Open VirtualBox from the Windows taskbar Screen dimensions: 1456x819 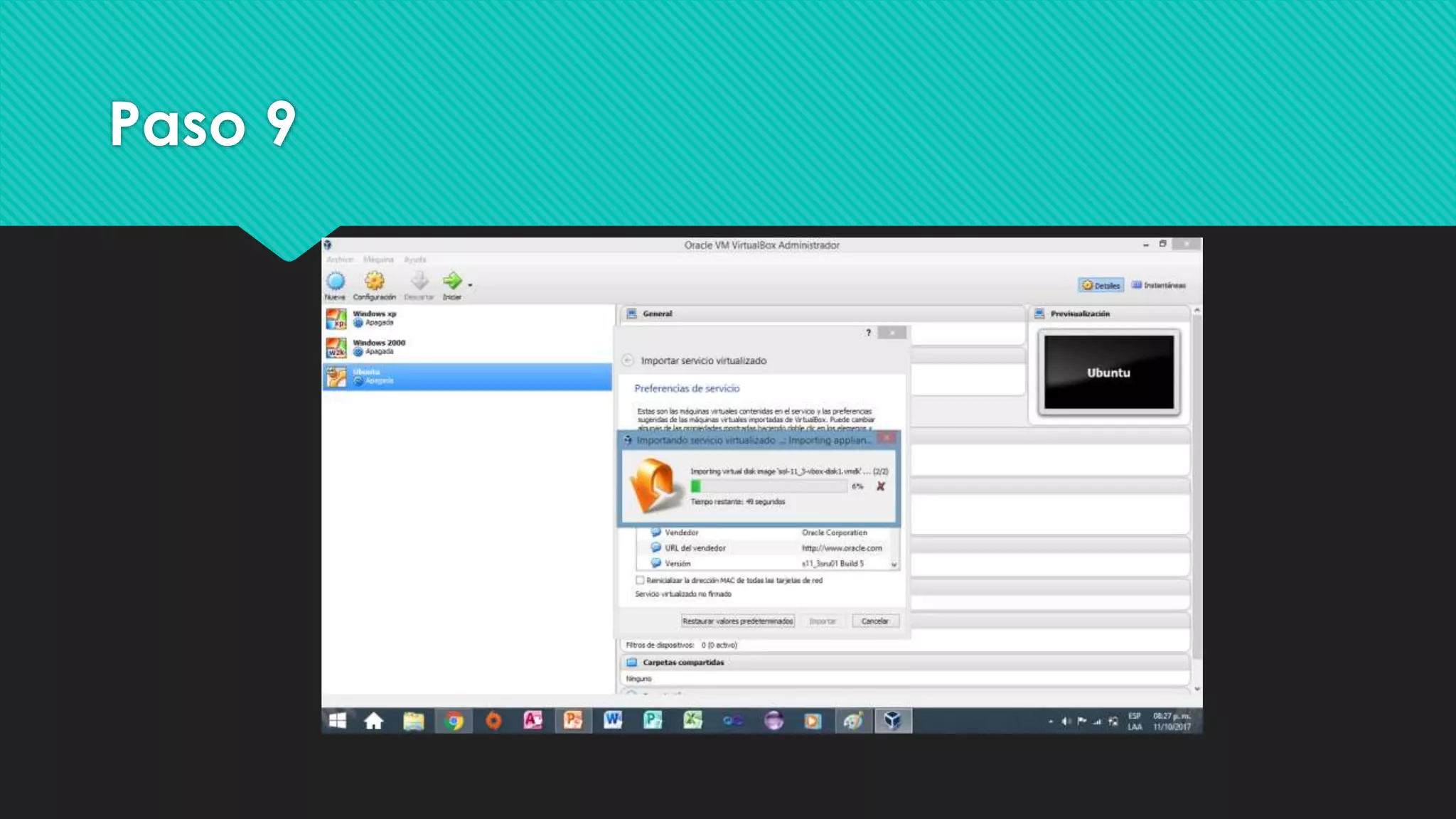point(892,721)
